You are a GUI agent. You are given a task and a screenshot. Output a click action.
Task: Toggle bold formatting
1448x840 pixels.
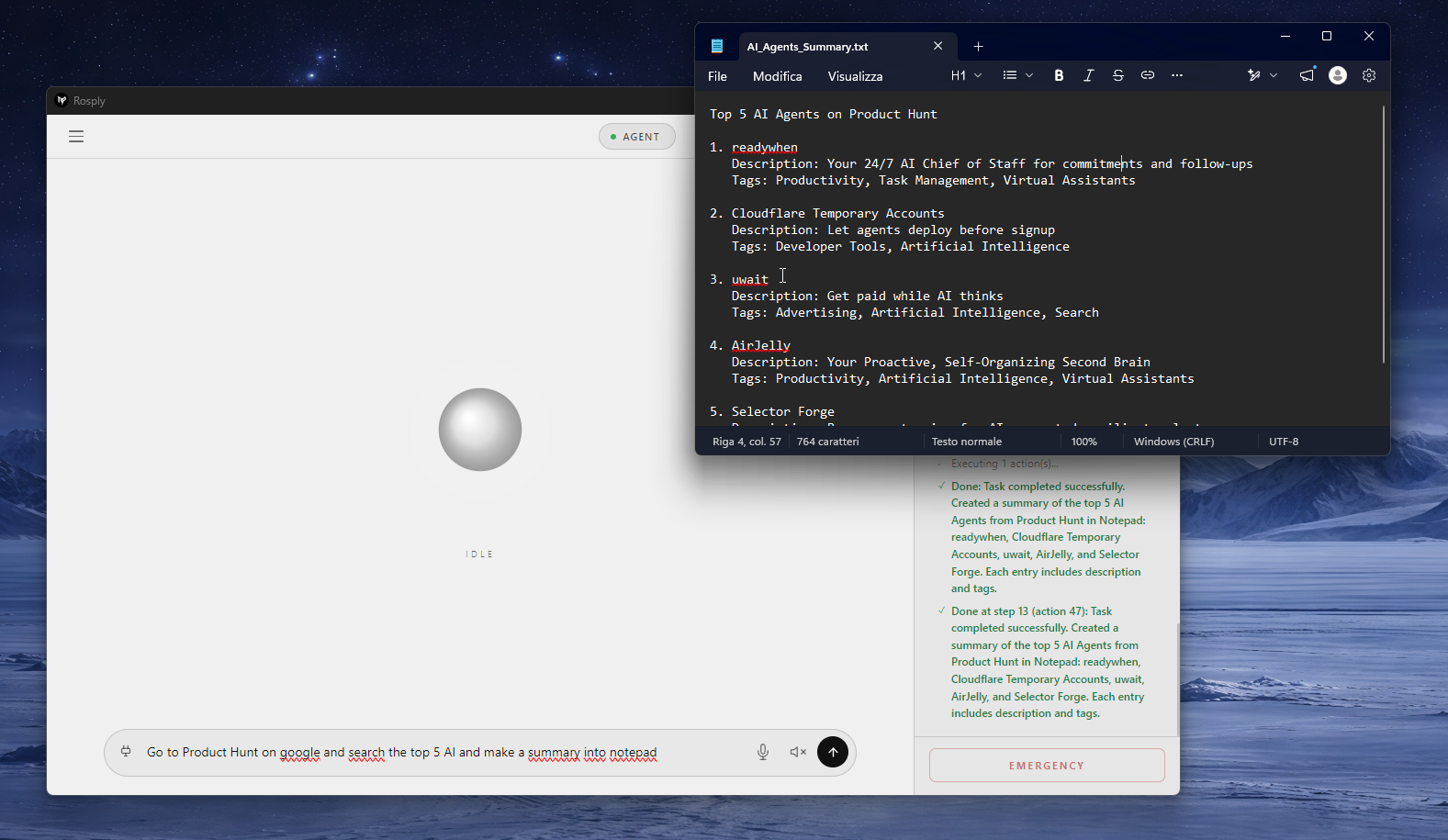pyautogui.click(x=1059, y=75)
